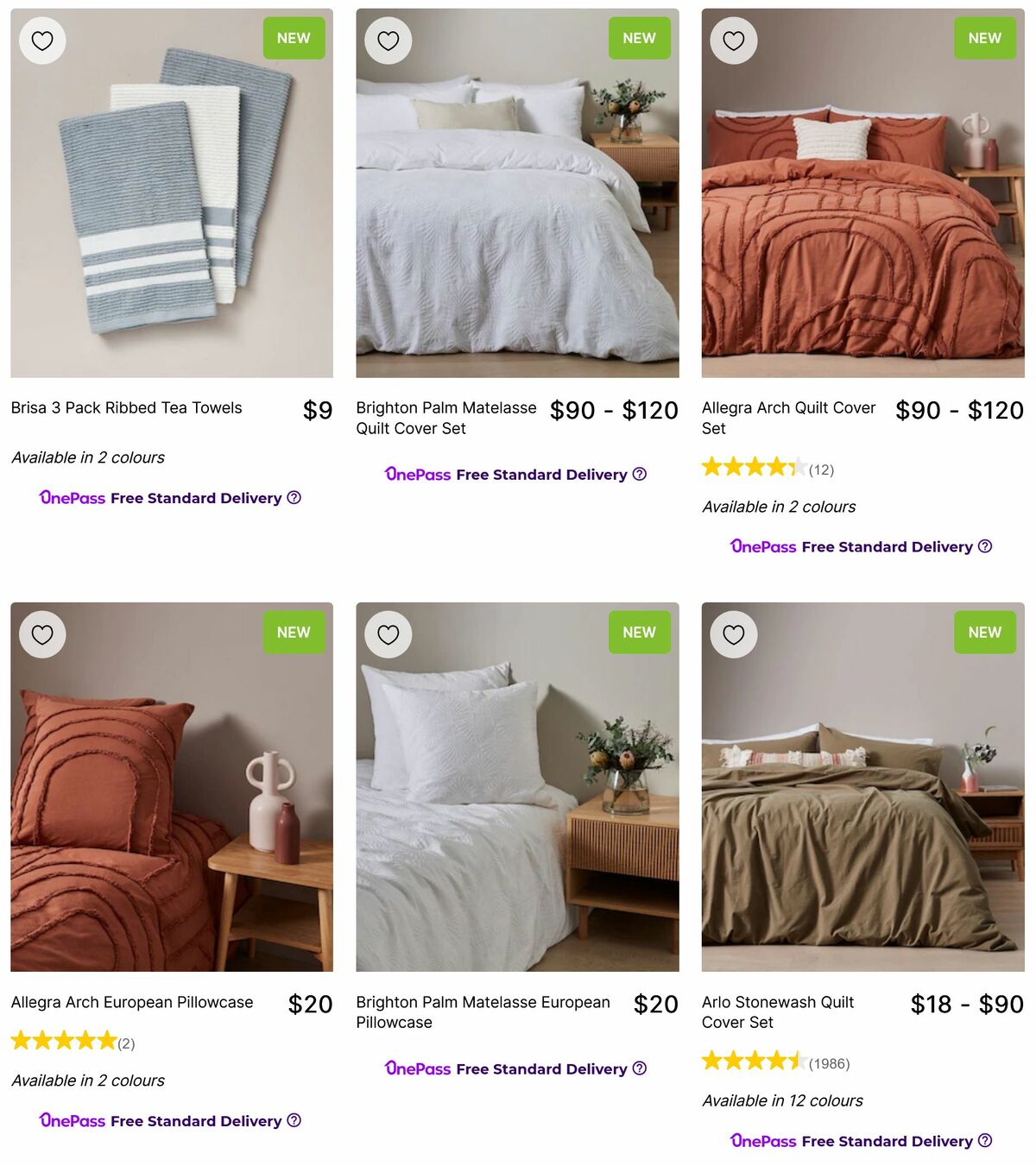The width and height of the screenshot is (1036, 1166).
Task: Click heart icon on Brighton Palm Quilt Cover Set
Action: pos(388,40)
